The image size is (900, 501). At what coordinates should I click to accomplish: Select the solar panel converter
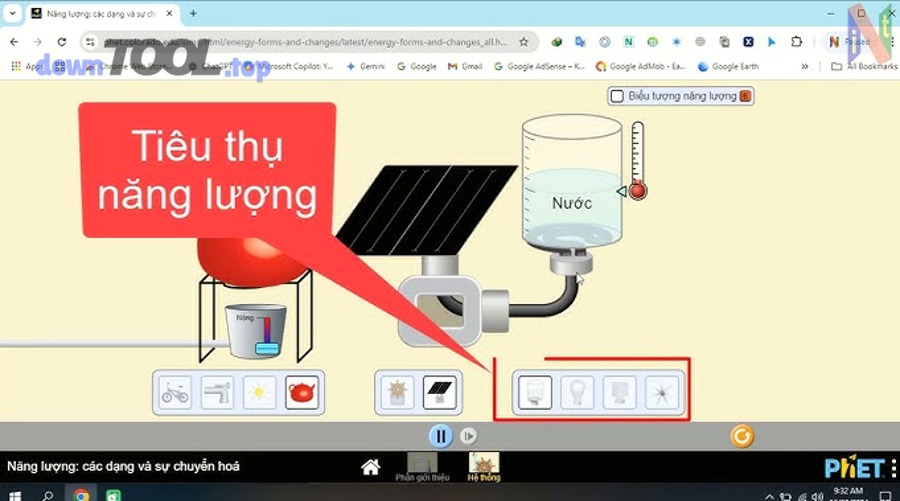click(440, 393)
